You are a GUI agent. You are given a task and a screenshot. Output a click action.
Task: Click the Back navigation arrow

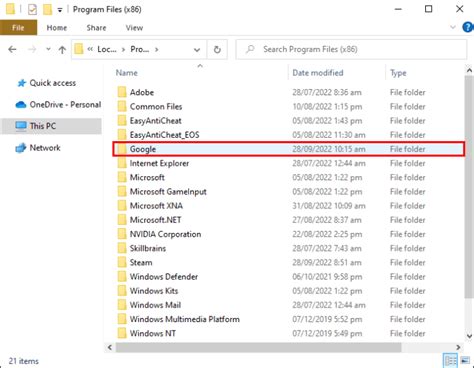12,50
